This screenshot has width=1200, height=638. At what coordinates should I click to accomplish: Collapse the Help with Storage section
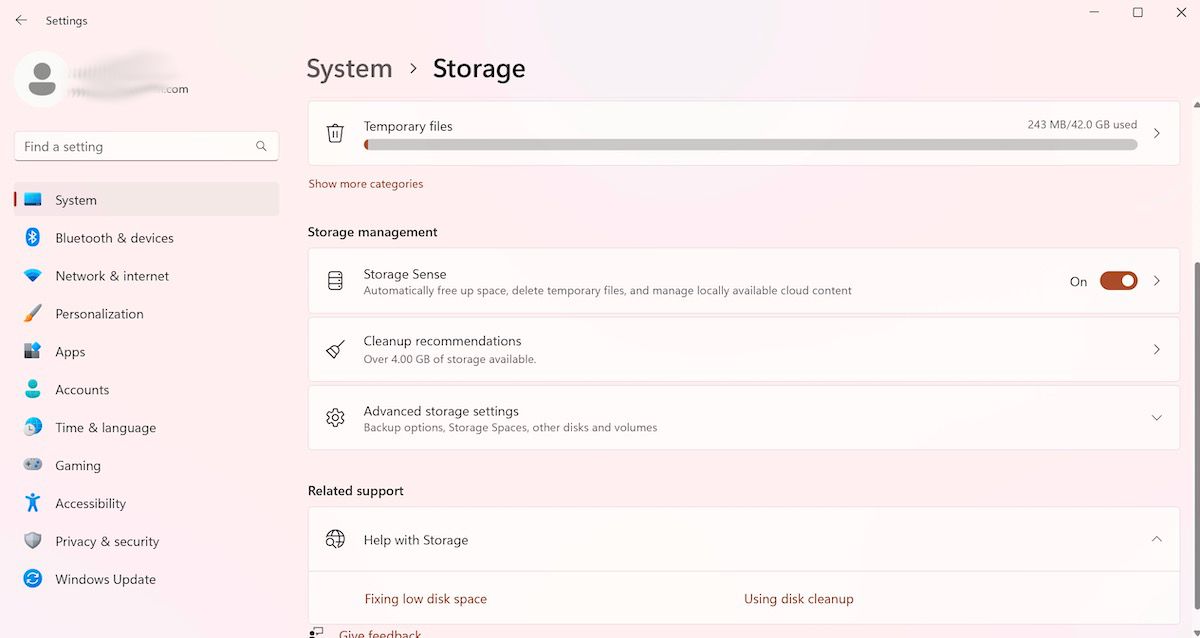tap(1157, 539)
